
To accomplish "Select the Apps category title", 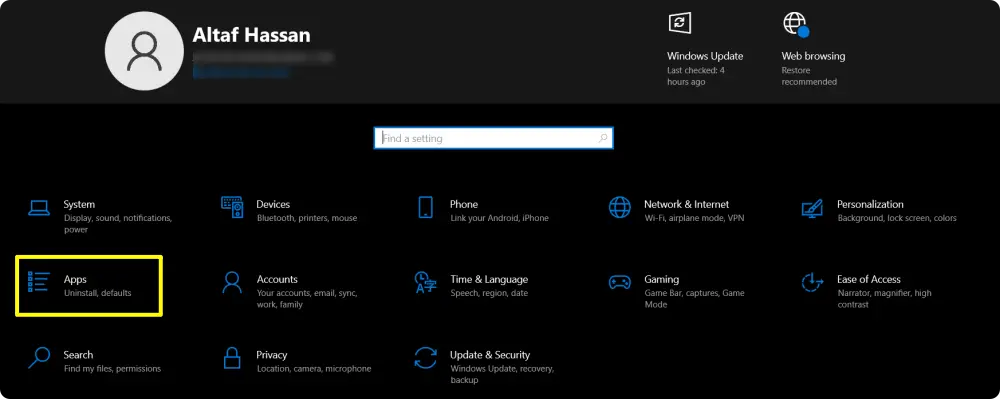I will pos(75,279).
